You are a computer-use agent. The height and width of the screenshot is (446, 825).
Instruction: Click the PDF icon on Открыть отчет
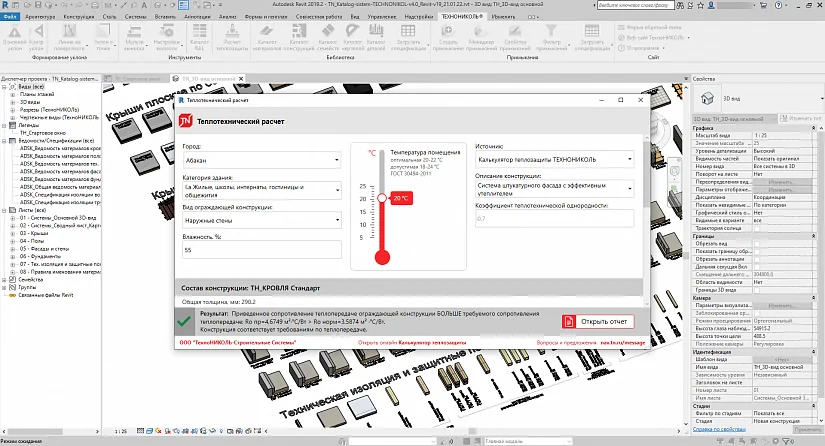[x=569, y=321]
